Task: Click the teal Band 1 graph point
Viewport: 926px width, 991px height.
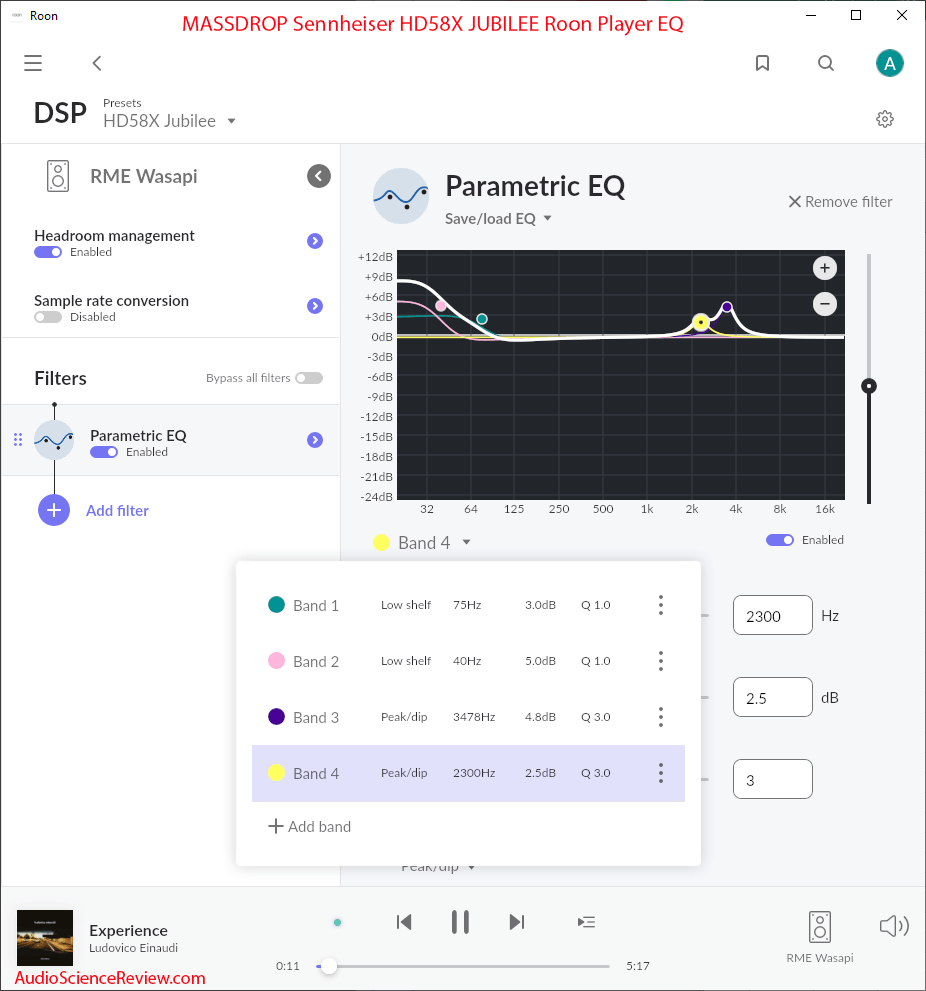Action: (x=482, y=319)
